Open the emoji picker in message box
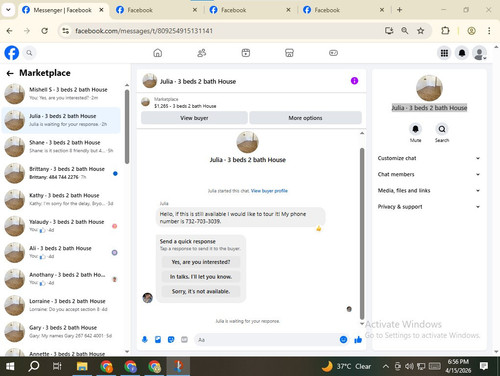Image resolution: width=500 pixels, height=376 pixels. 343,339
